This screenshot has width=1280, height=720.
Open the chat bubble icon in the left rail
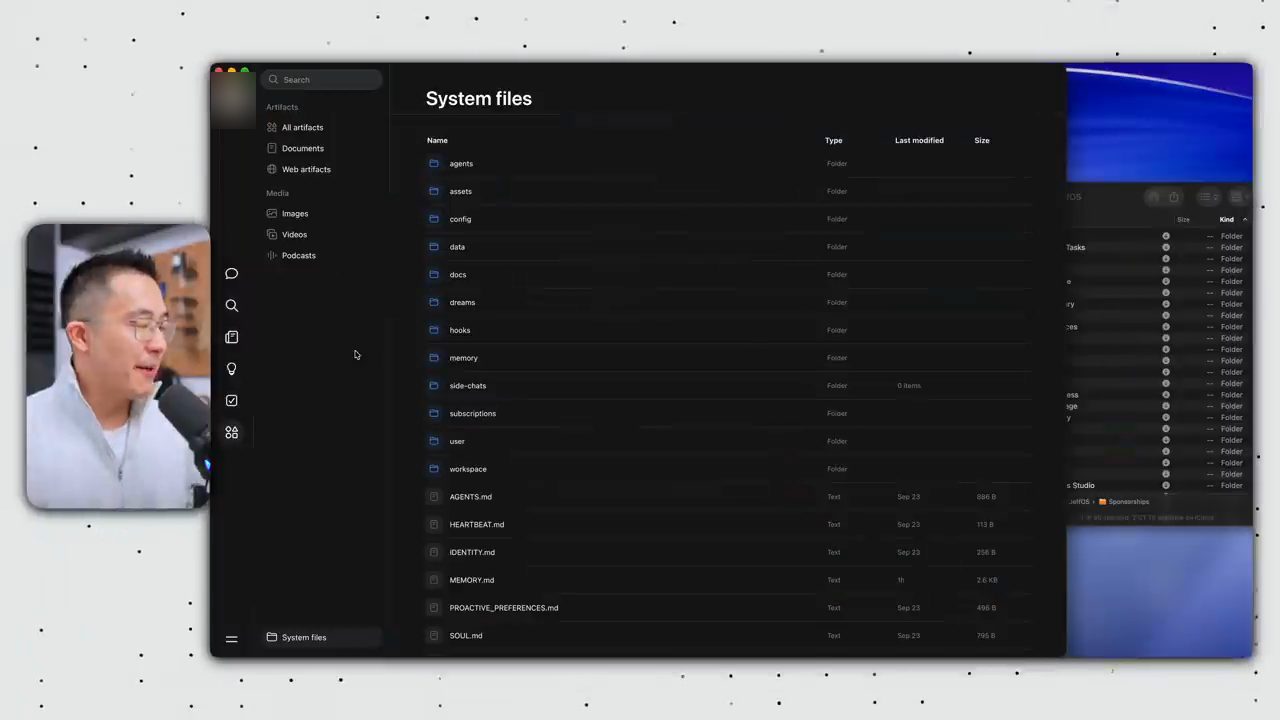(232, 273)
